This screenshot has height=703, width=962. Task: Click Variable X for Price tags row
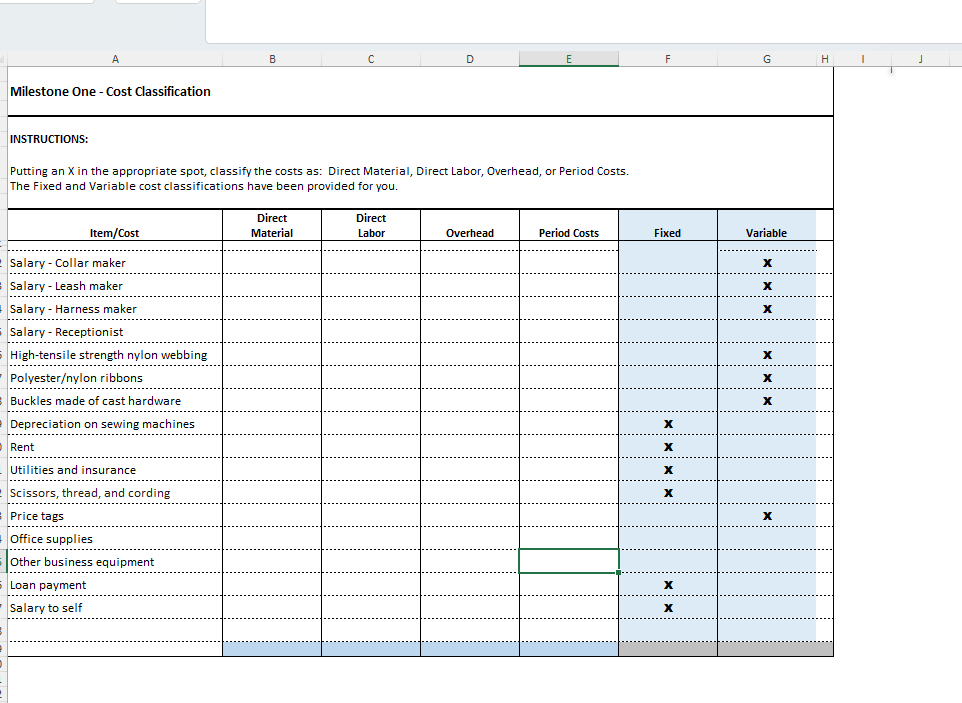tap(767, 516)
